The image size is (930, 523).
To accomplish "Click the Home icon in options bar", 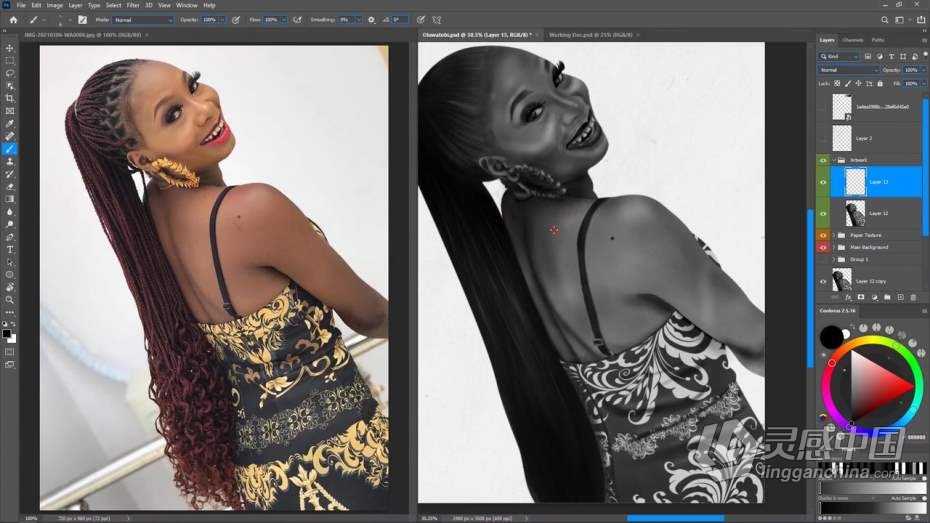I will pos(13,20).
